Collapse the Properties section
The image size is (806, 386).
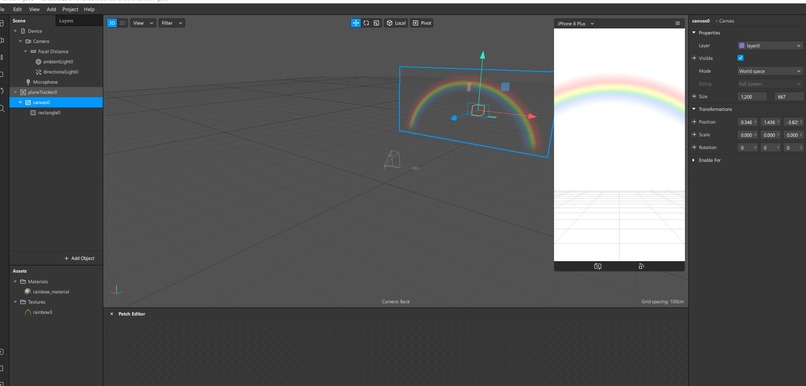coord(693,33)
